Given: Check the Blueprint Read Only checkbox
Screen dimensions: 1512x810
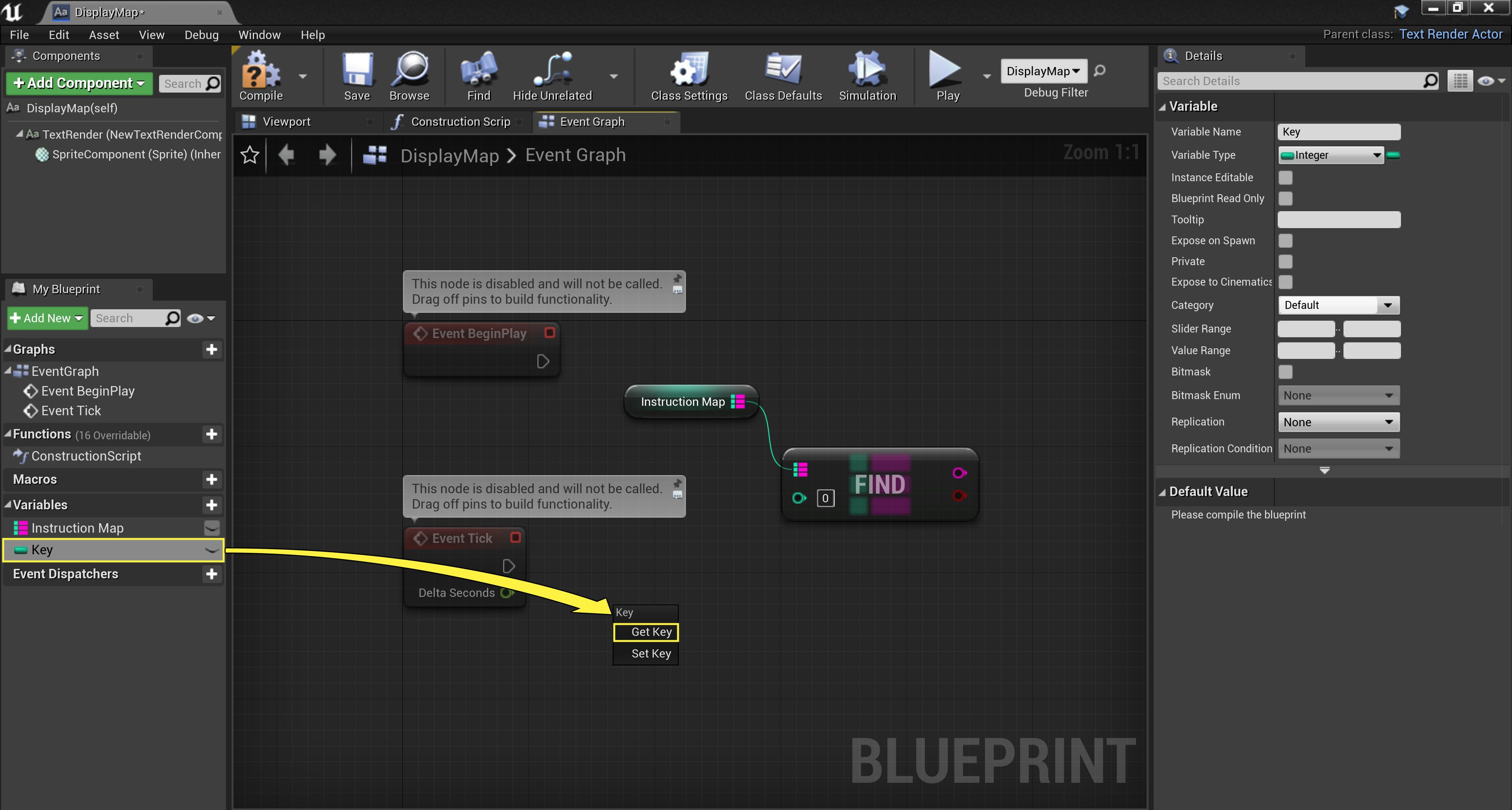Looking at the screenshot, I should [1286, 199].
